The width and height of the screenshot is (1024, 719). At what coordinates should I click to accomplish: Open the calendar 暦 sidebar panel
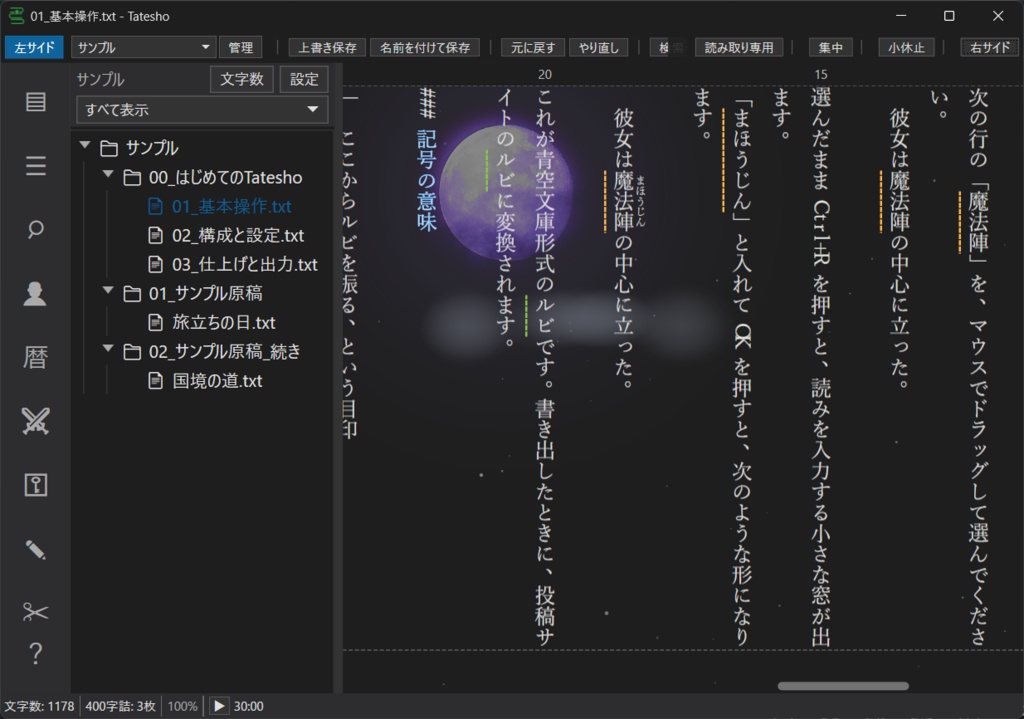point(35,357)
